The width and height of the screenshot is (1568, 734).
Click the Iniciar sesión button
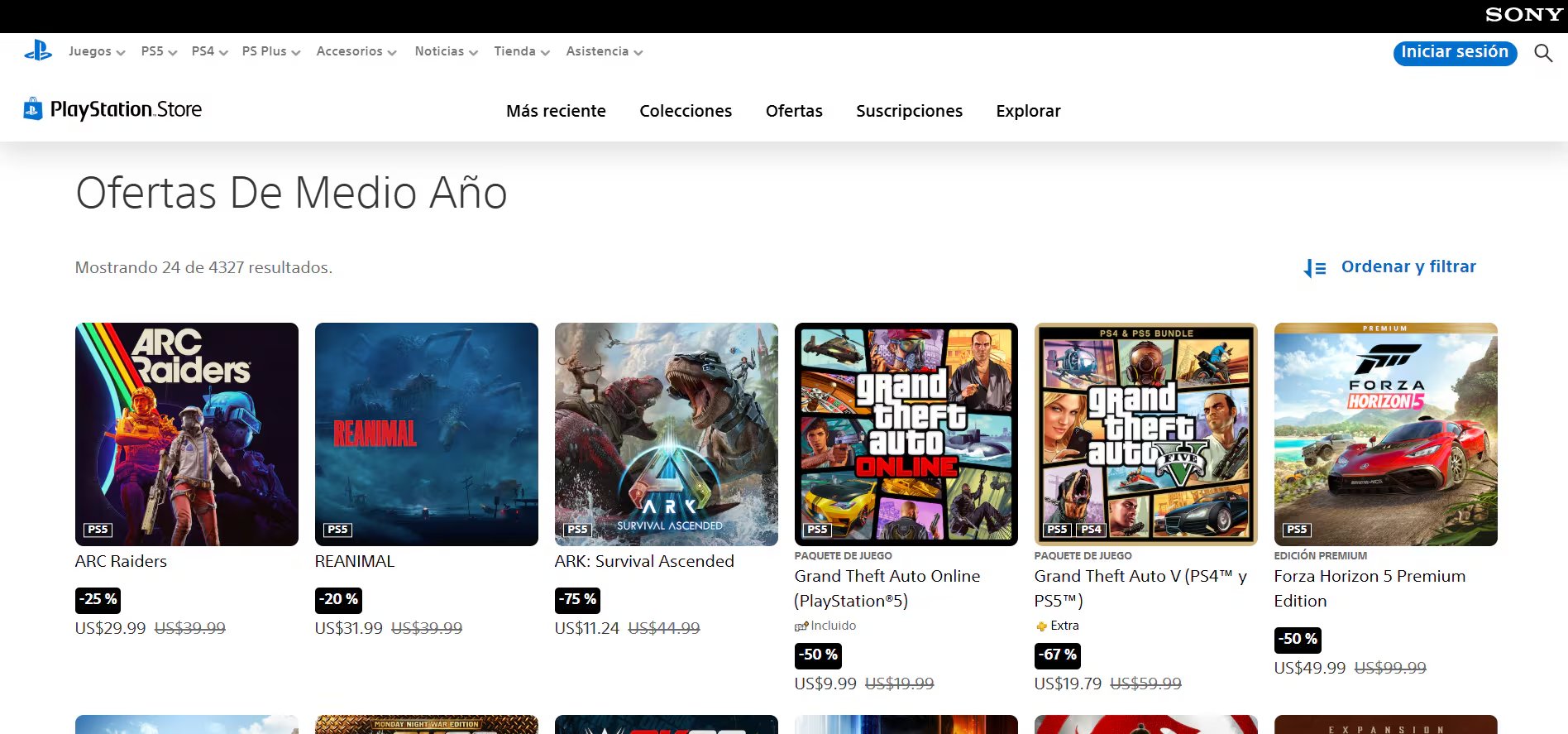(x=1455, y=52)
